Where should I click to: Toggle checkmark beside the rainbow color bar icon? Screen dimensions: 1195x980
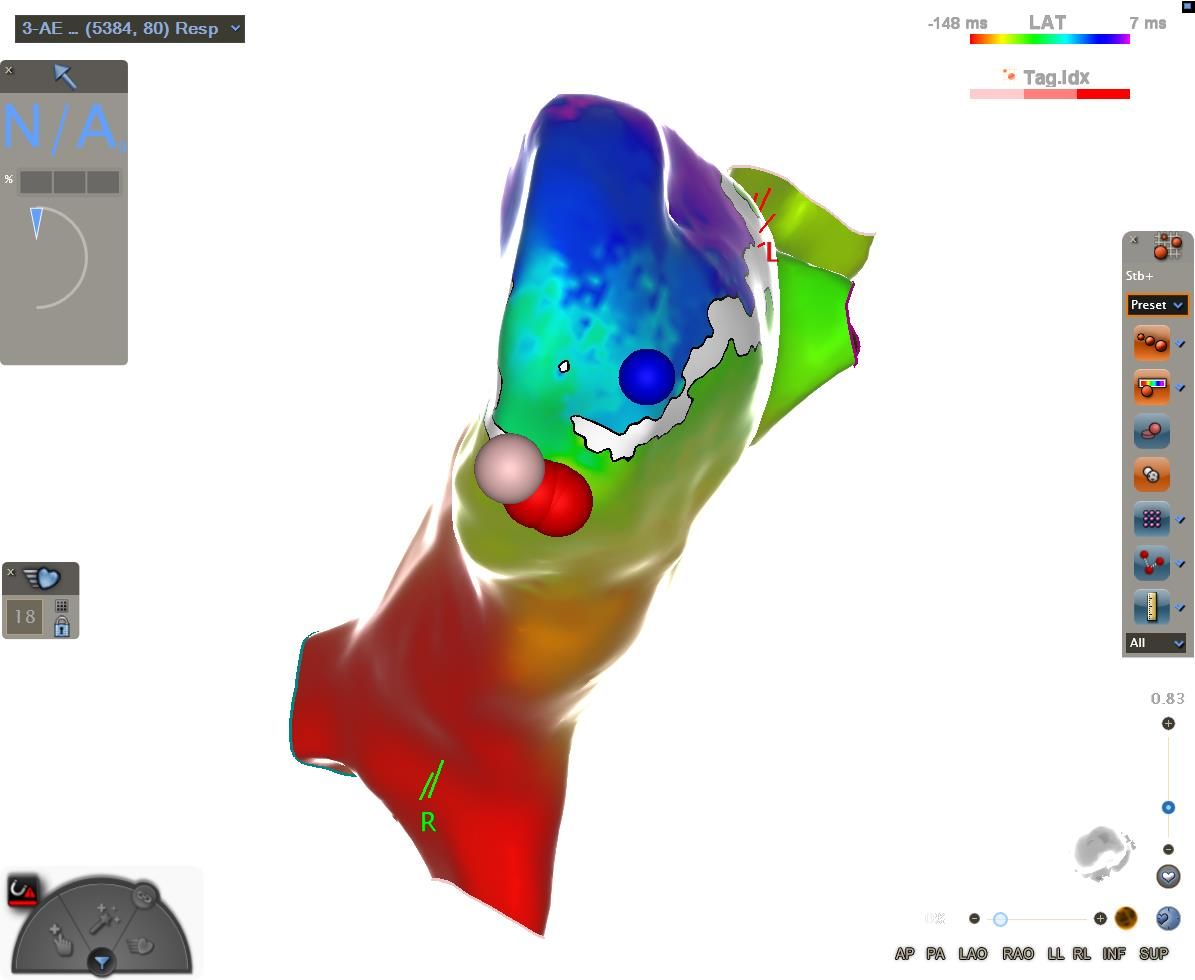point(1181,388)
